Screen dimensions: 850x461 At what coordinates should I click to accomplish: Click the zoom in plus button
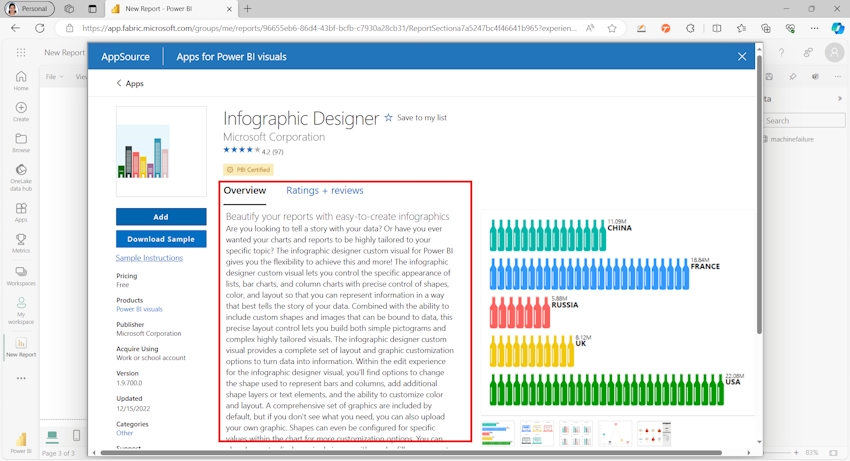796,452
